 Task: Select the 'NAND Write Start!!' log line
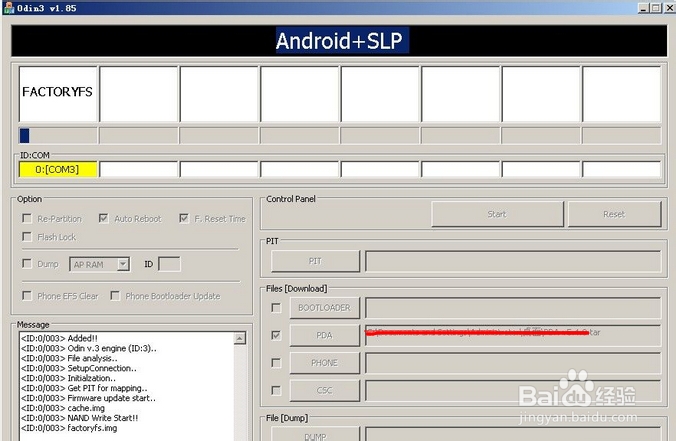coord(80,418)
